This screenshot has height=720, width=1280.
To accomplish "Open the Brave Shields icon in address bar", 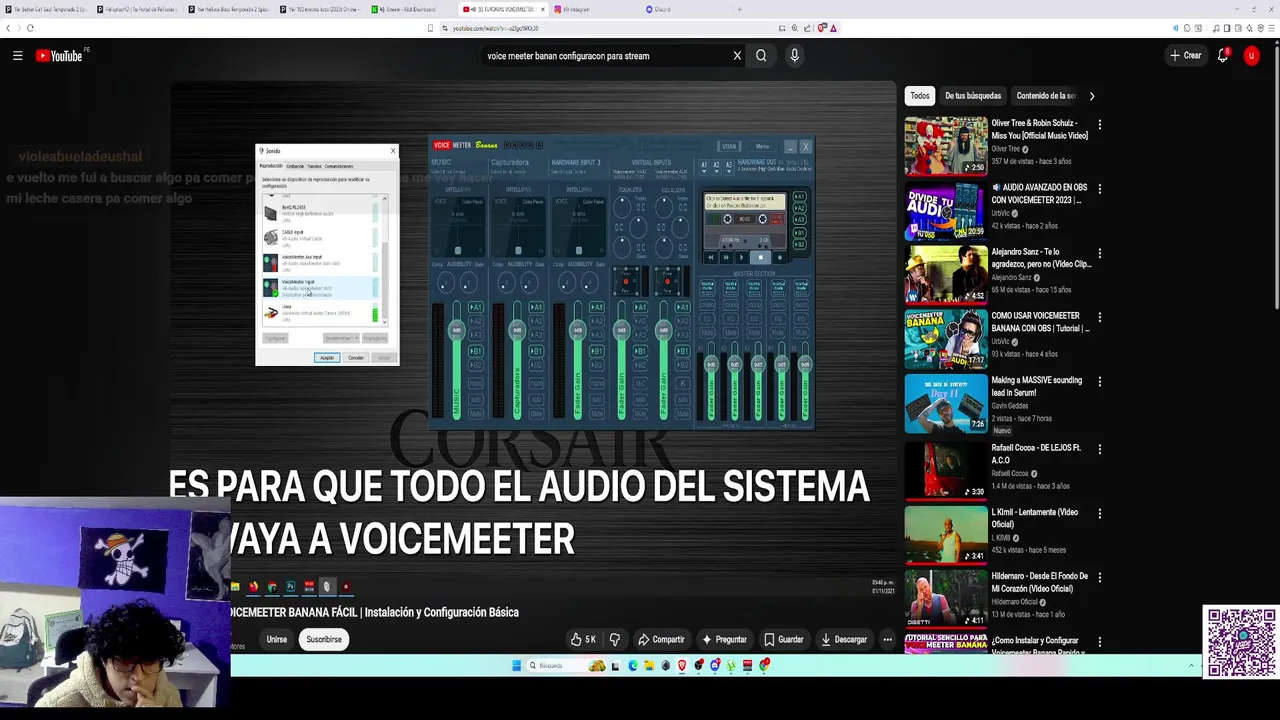I will pos(823,28).
